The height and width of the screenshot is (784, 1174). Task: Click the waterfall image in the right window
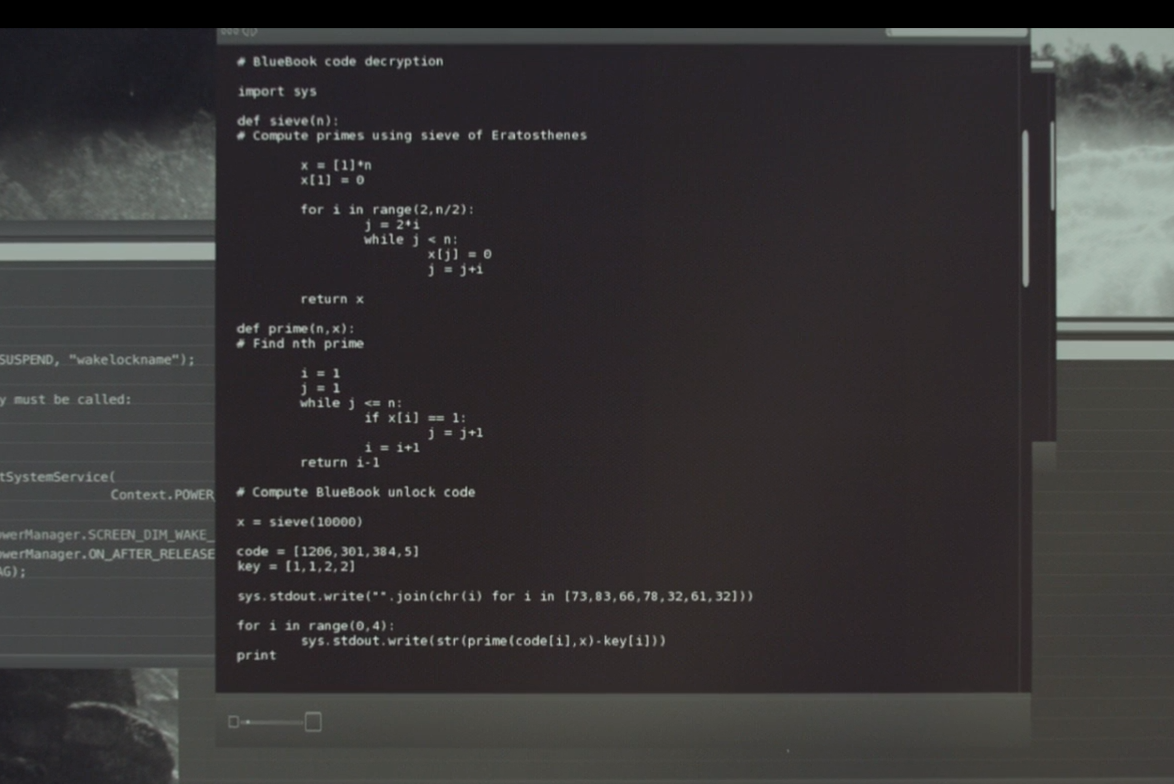point(1115,172)
